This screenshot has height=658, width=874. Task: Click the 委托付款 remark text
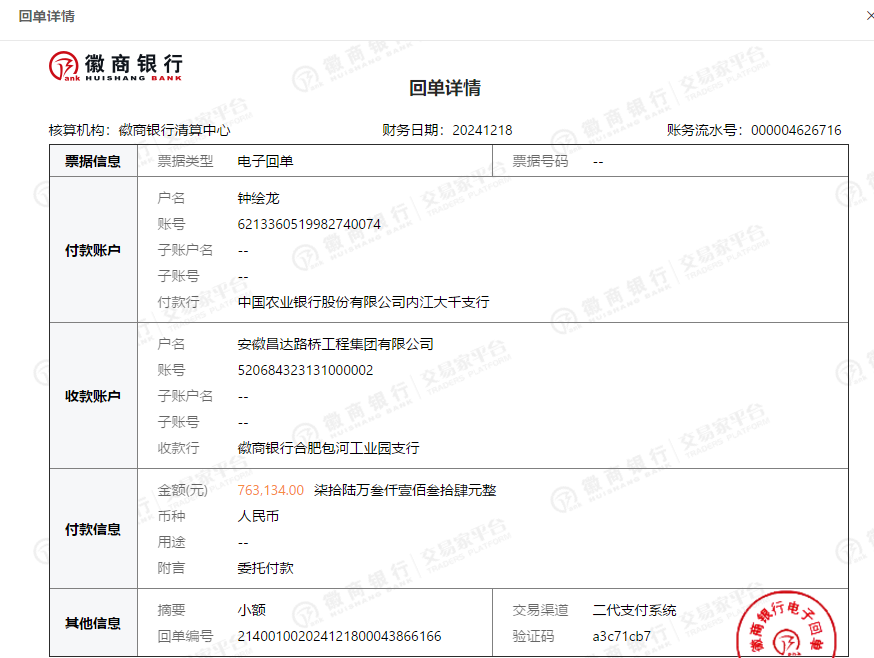coord(265,568)
